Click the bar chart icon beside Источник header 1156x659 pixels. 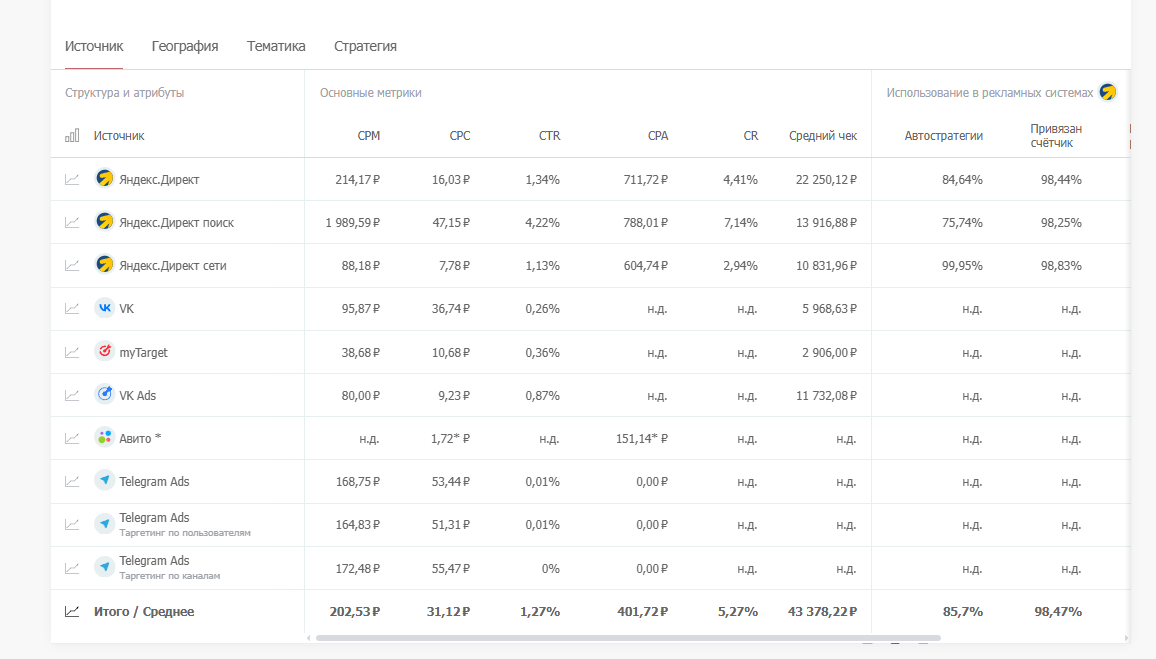click(72, 136)
